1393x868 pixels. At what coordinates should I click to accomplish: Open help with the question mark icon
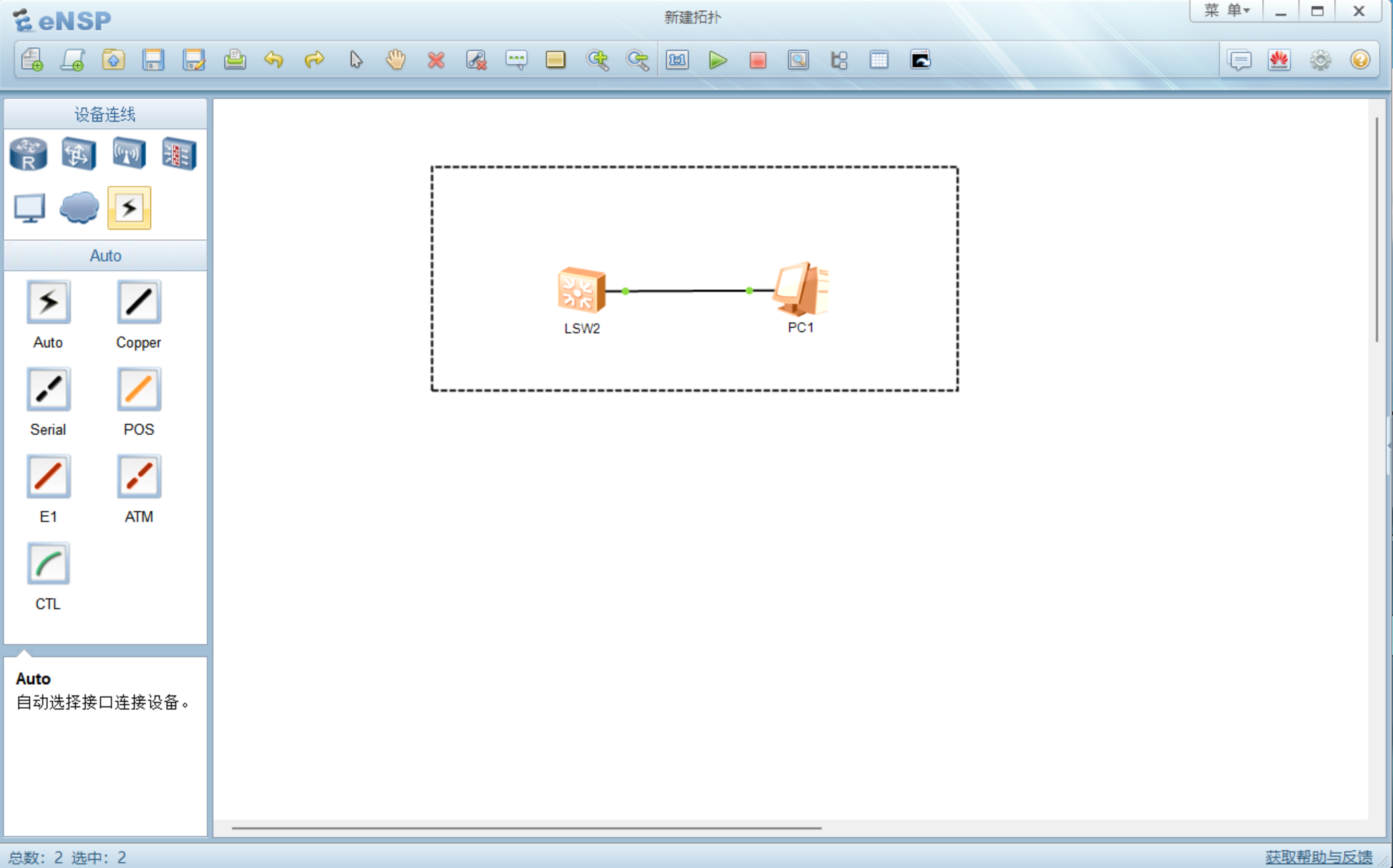(x=1360, y=60)
